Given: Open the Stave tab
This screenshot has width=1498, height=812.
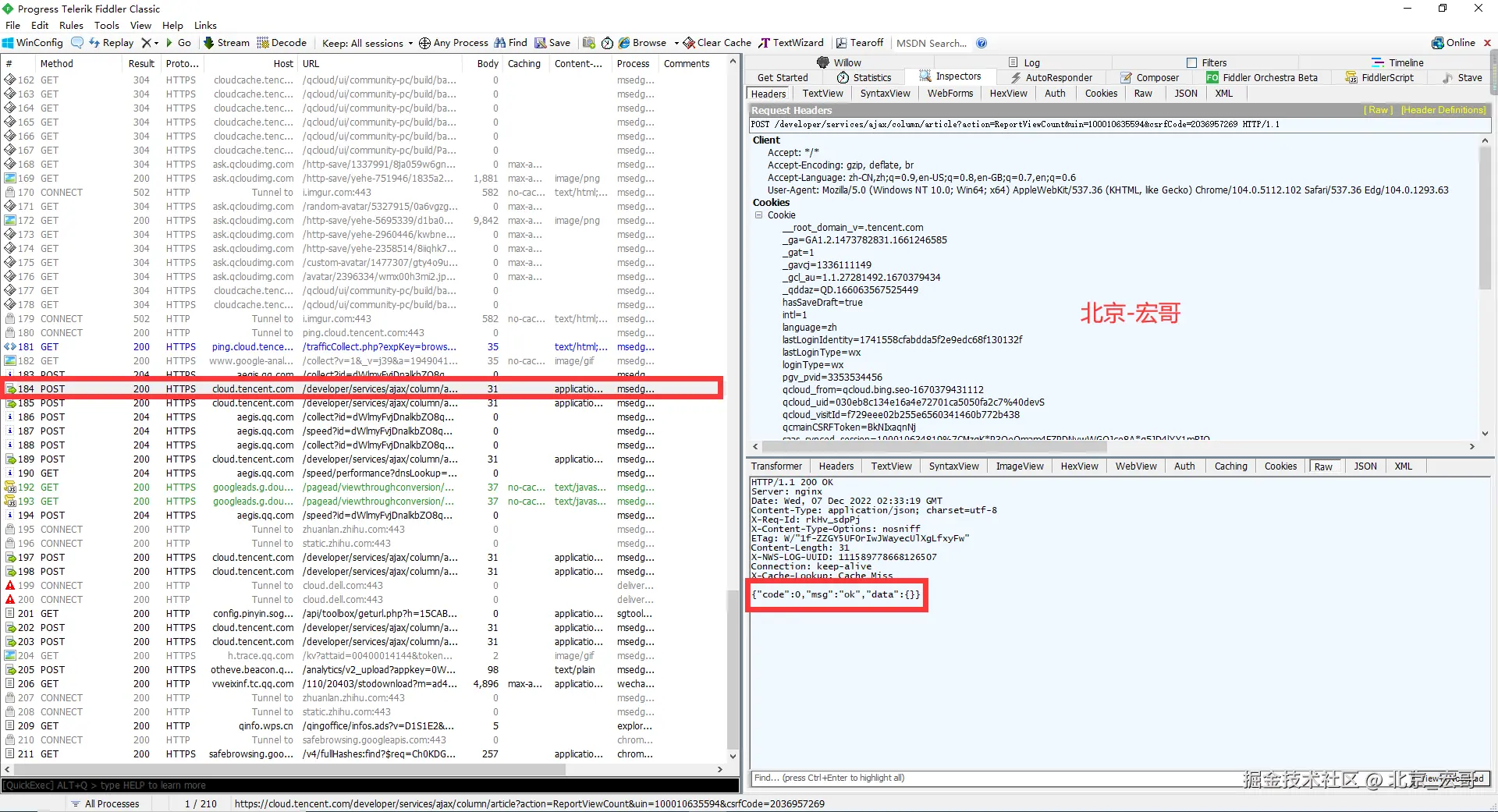Looking at the screenshot, I should tap(1462, 77).
